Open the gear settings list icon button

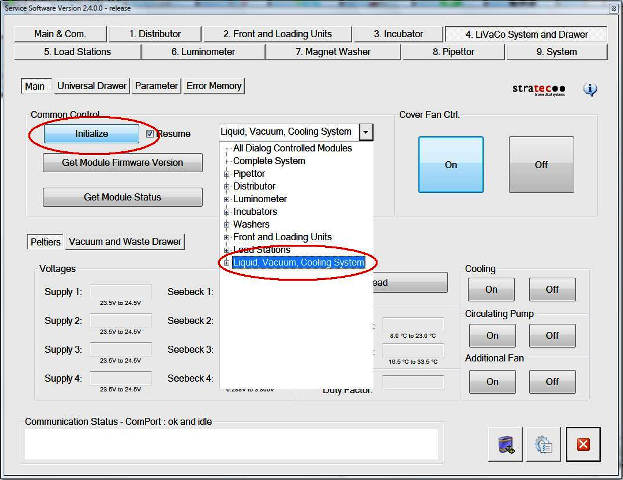tap(544, 444)
